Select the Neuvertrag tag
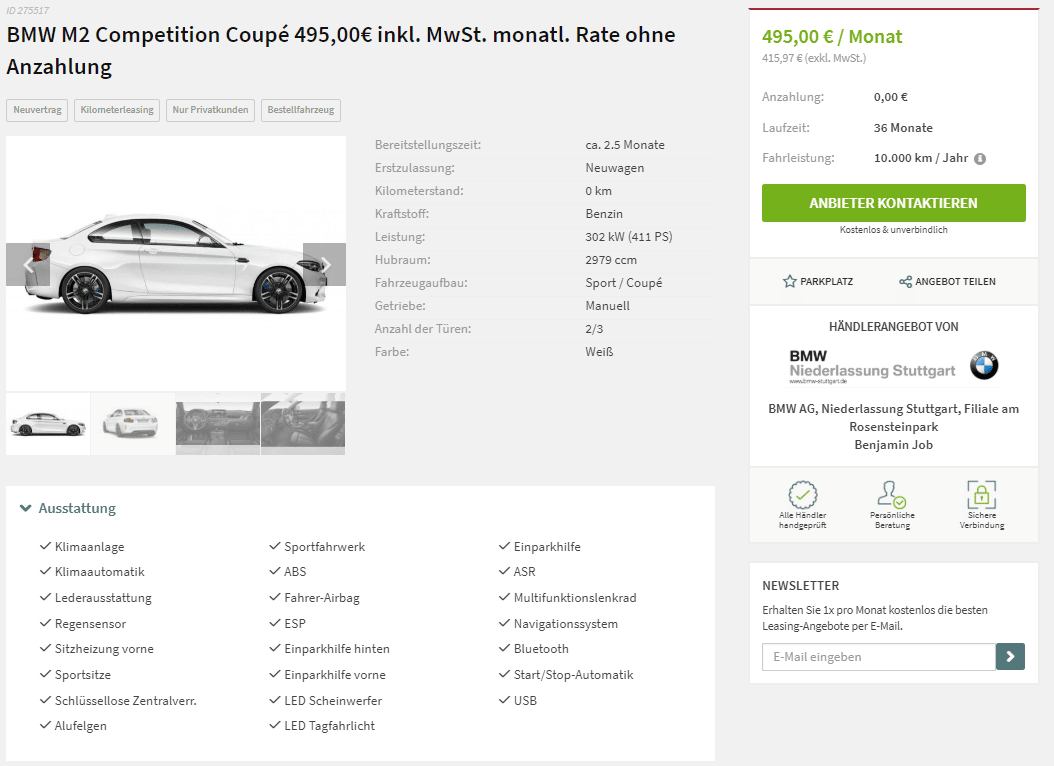This screenshot has width=1054, height=766. click(x=38, y=110)
